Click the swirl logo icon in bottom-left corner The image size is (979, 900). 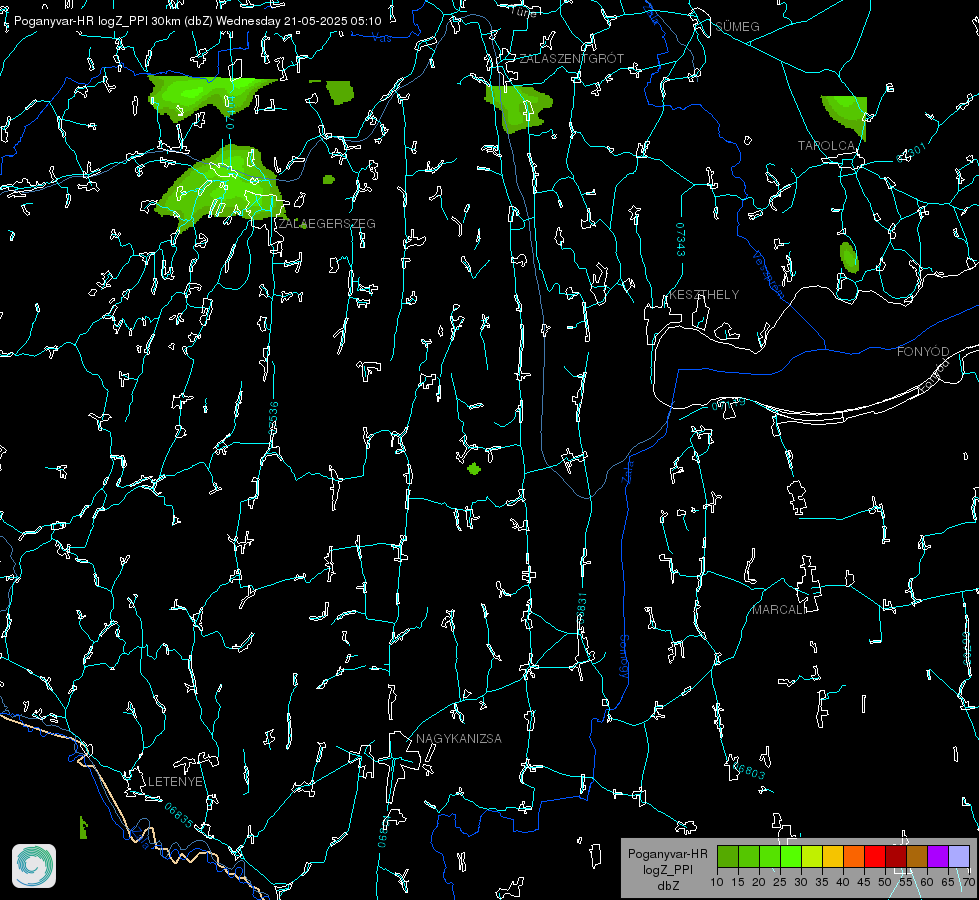[x=34, y=866]
